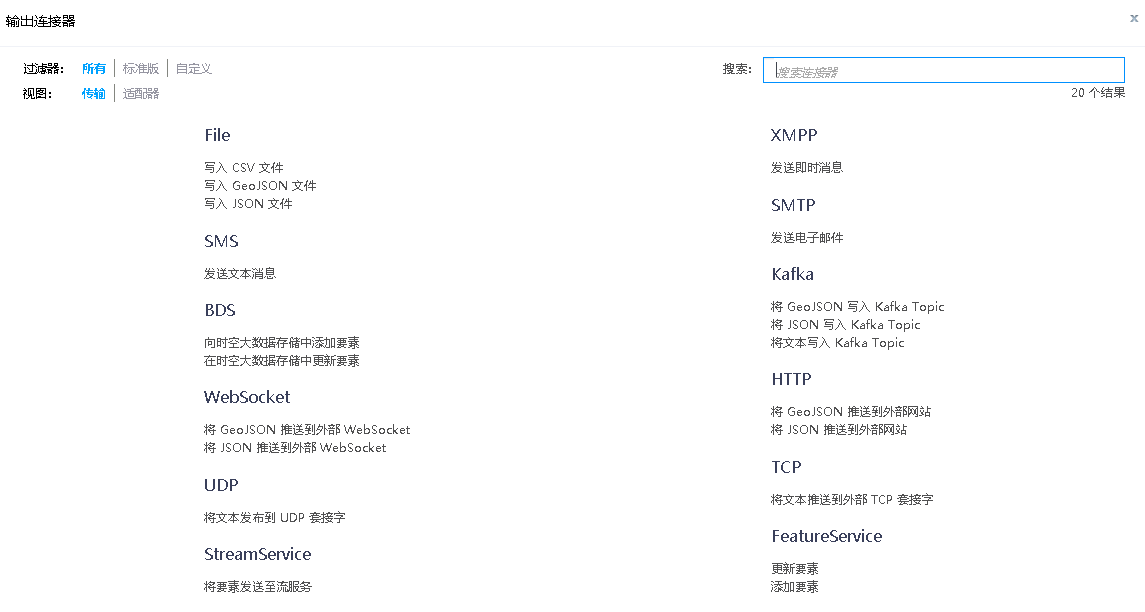选择过滤器中的"标准版"选项

click(141, 68)
